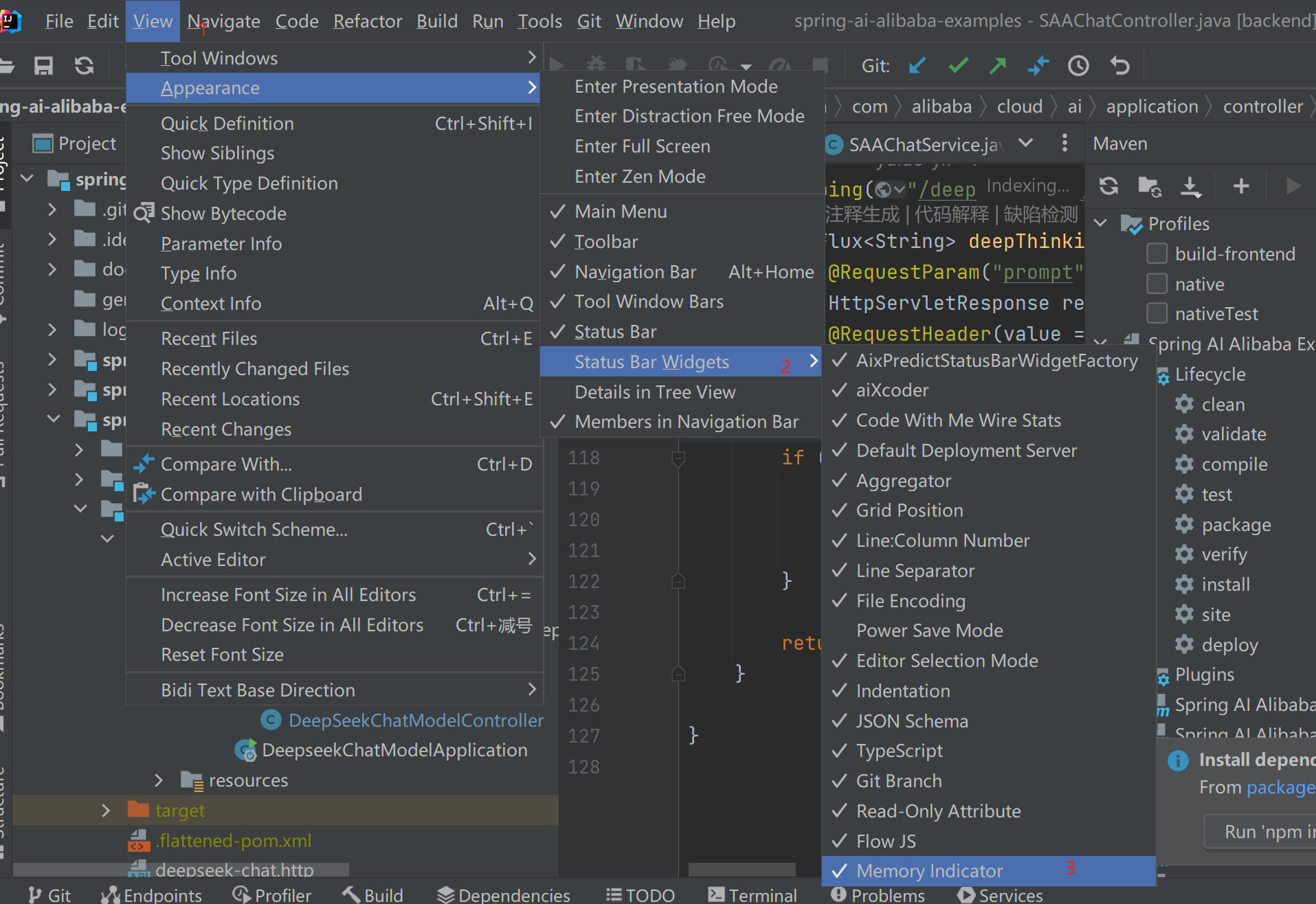The width and height of the screenshot is (1316, 904).
Task: Toggle Line:Column Number widget
Action: click(x=988, y=541)
